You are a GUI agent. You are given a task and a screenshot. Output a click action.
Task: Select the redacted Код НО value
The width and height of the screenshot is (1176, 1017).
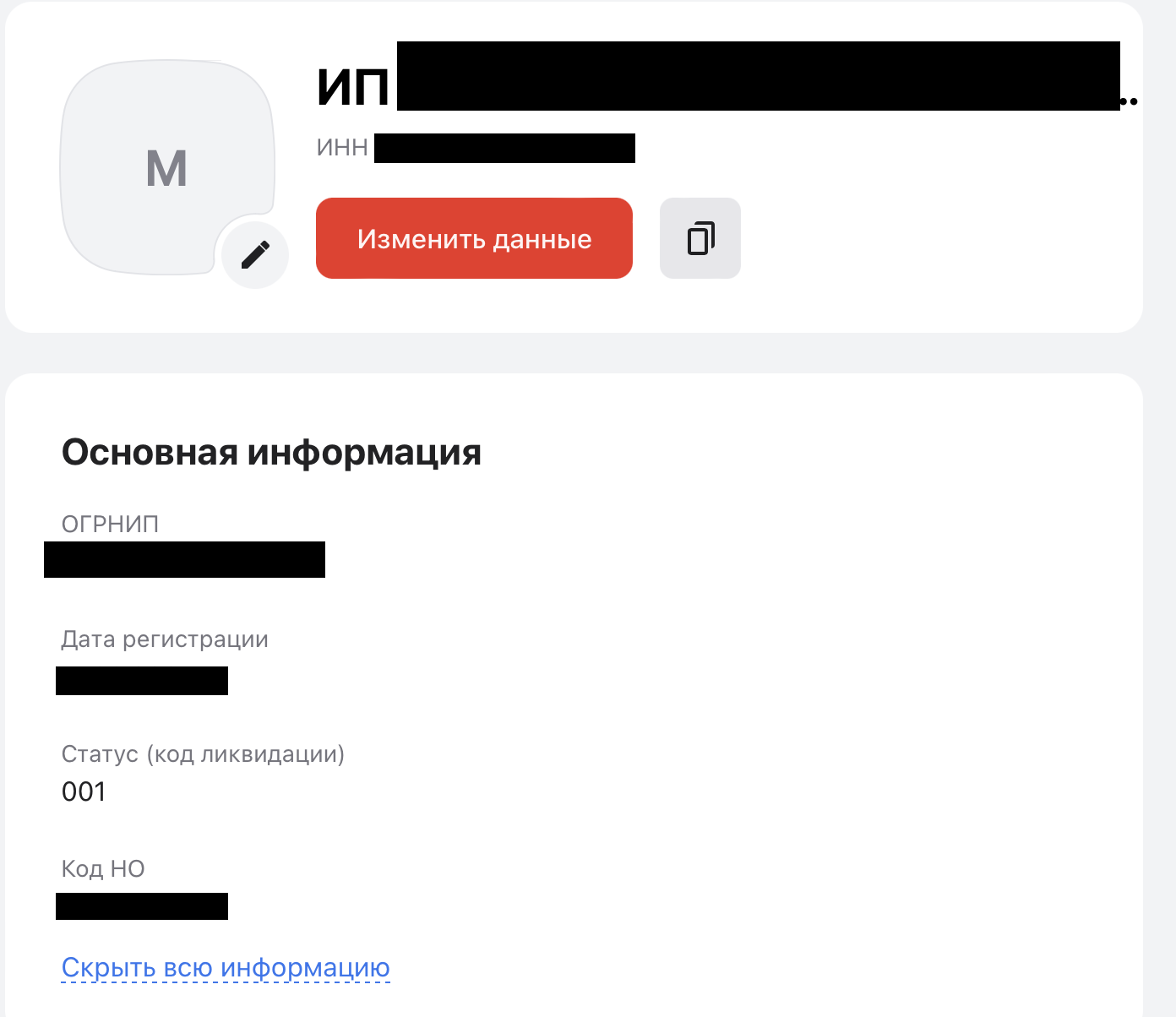[142, 906]
